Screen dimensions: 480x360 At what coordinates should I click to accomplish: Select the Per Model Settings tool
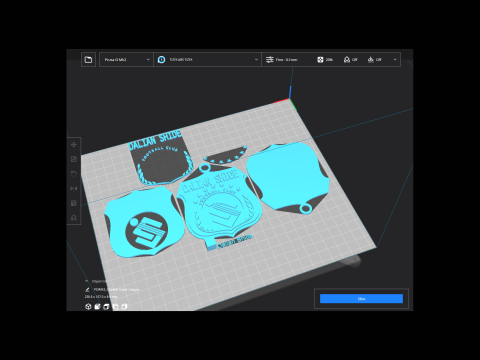pyautogui.click(x=74, y=203)
